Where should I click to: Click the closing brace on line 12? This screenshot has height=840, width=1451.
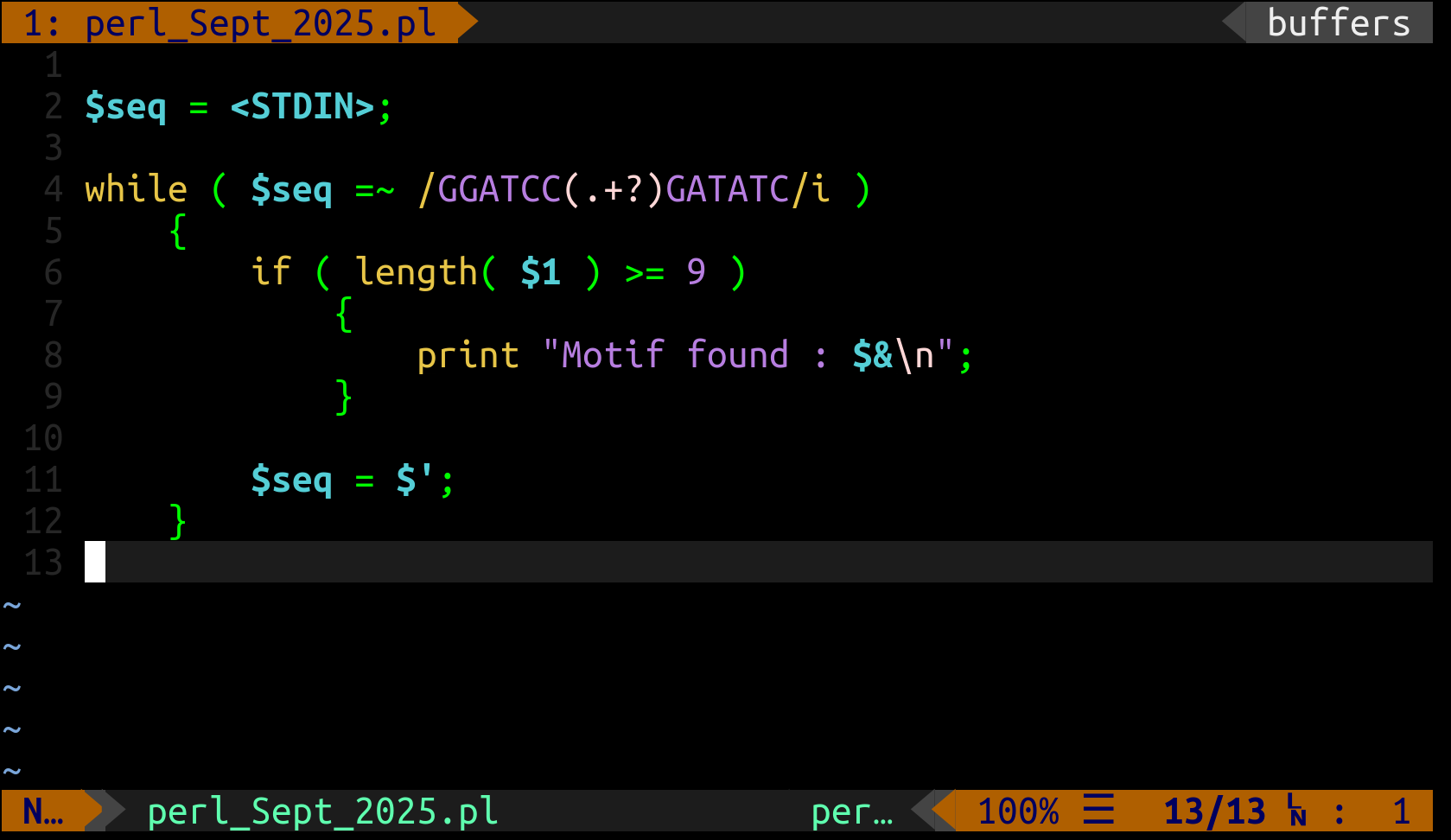[178, 521]
